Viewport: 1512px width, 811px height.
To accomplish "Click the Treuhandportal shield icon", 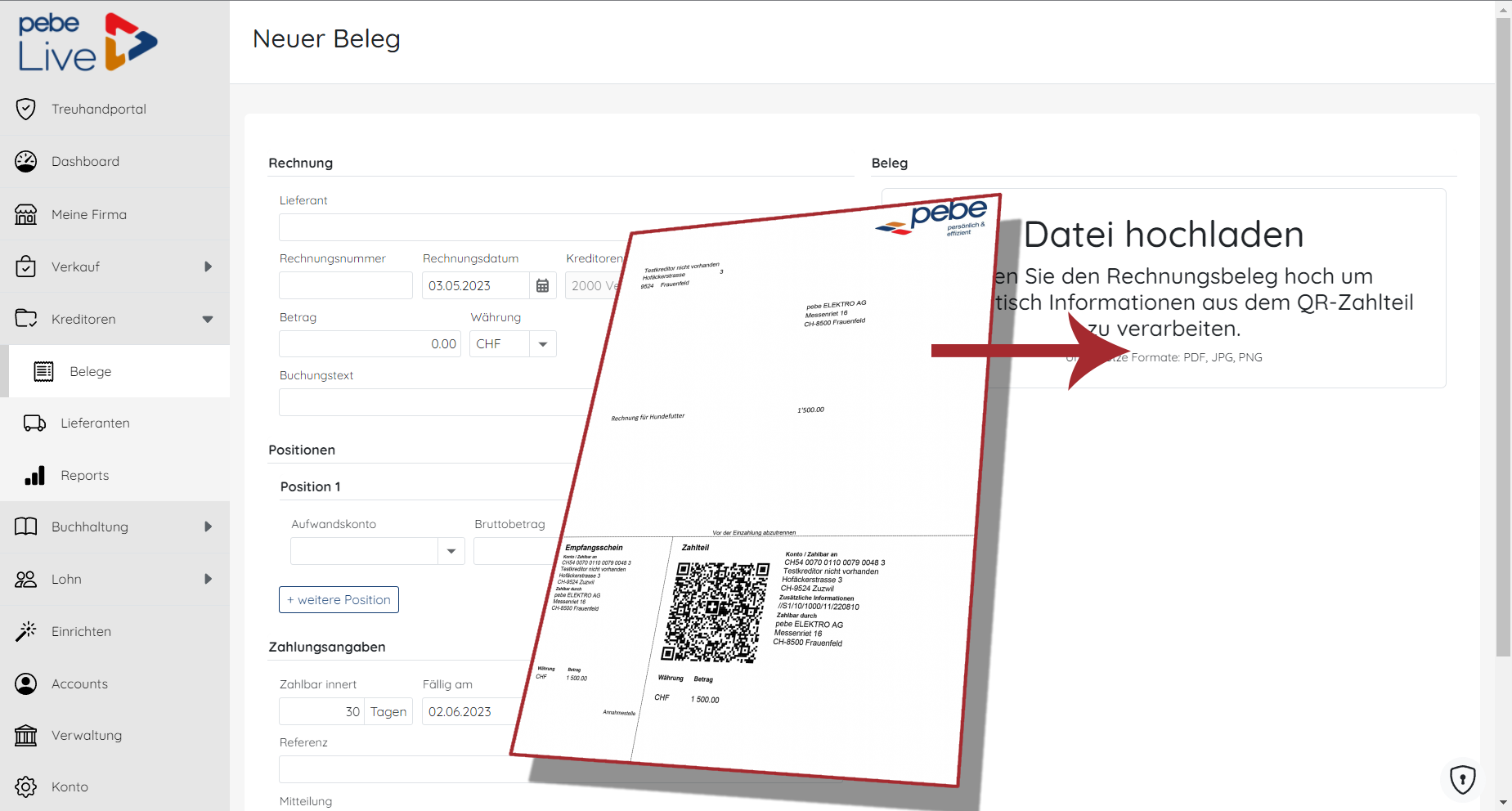I will (26, 109).
